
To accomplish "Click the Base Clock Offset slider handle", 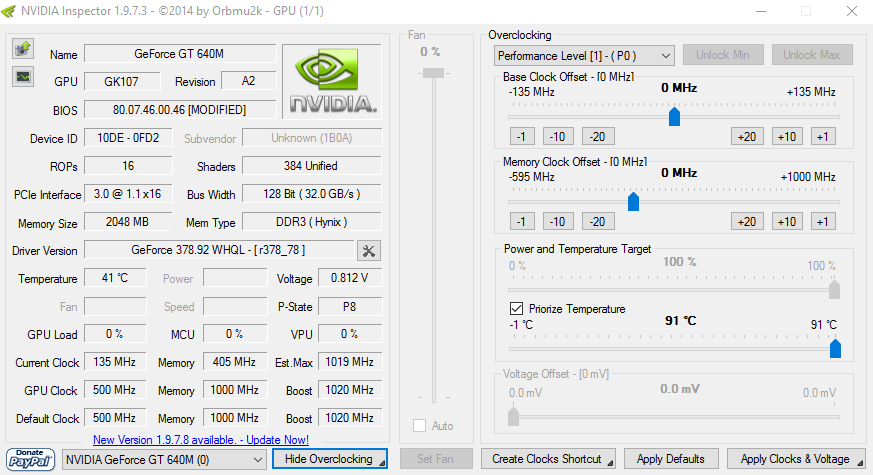I will coord(674,116).
